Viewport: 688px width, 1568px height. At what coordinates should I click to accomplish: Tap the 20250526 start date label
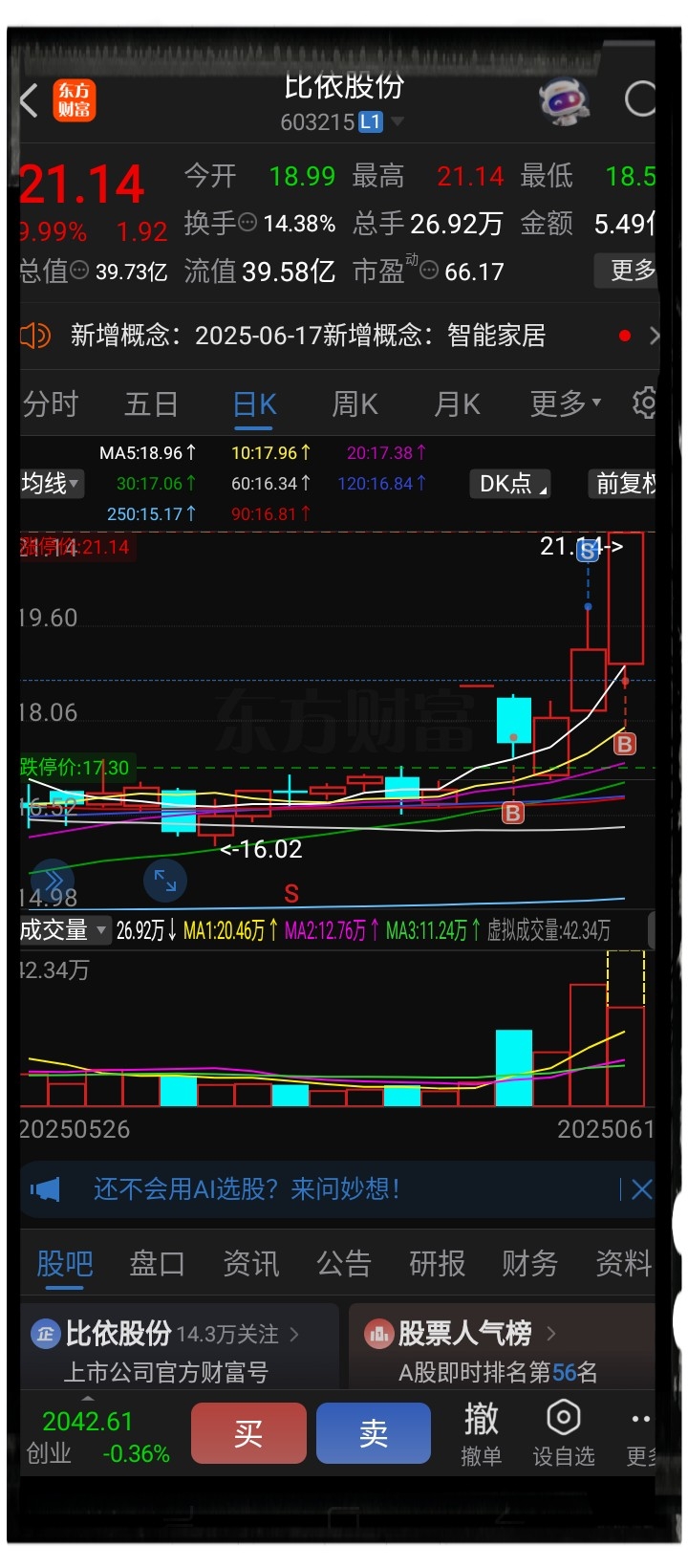pos(75,1129)
